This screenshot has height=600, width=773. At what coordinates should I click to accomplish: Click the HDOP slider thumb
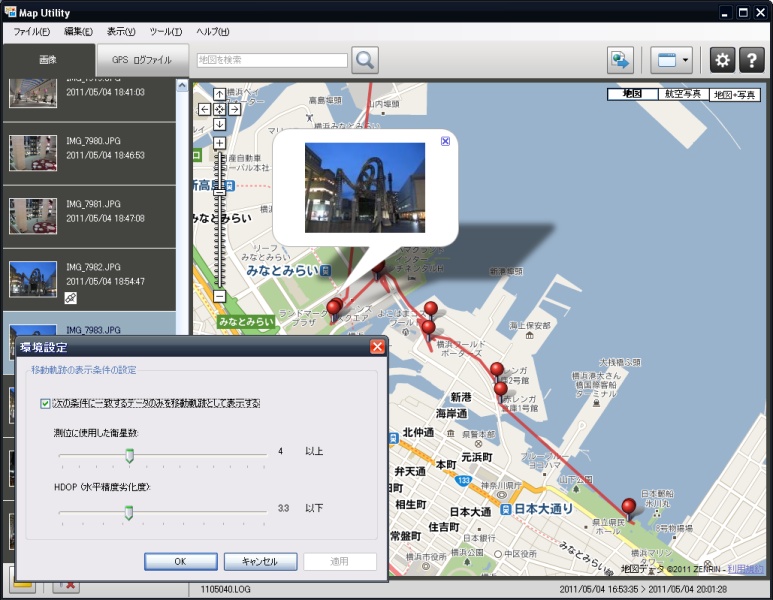coord(129,512)
